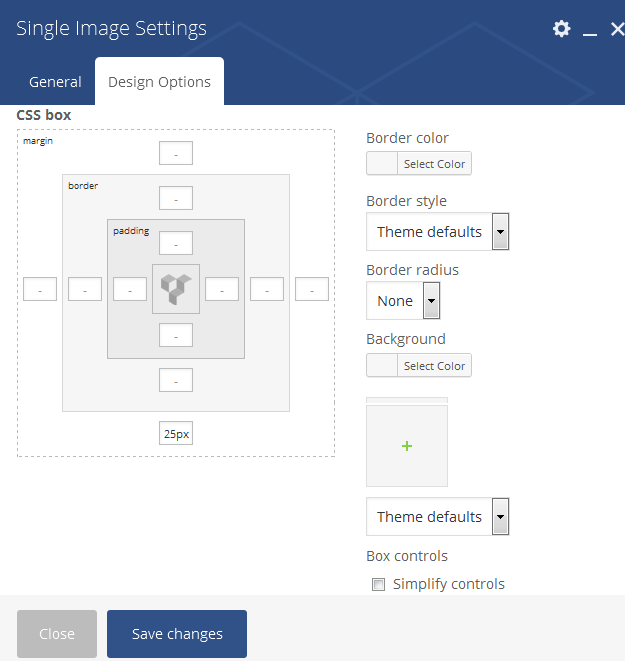This screenshot has width=625, height=661.
Task: Close the panel with the X icon
Action: [x=617, y=29]
